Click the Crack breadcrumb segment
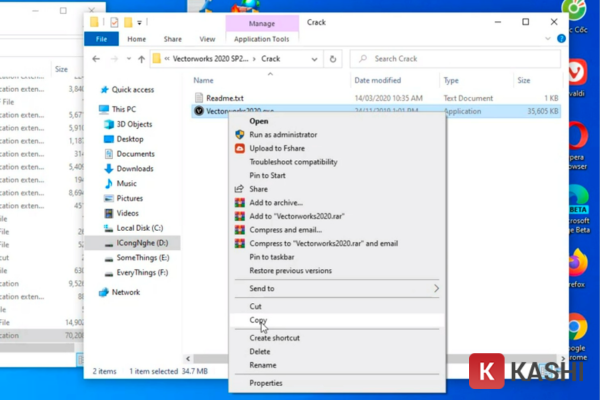Image resolution: width=600 pixels, height=400 pixels. 271,59
